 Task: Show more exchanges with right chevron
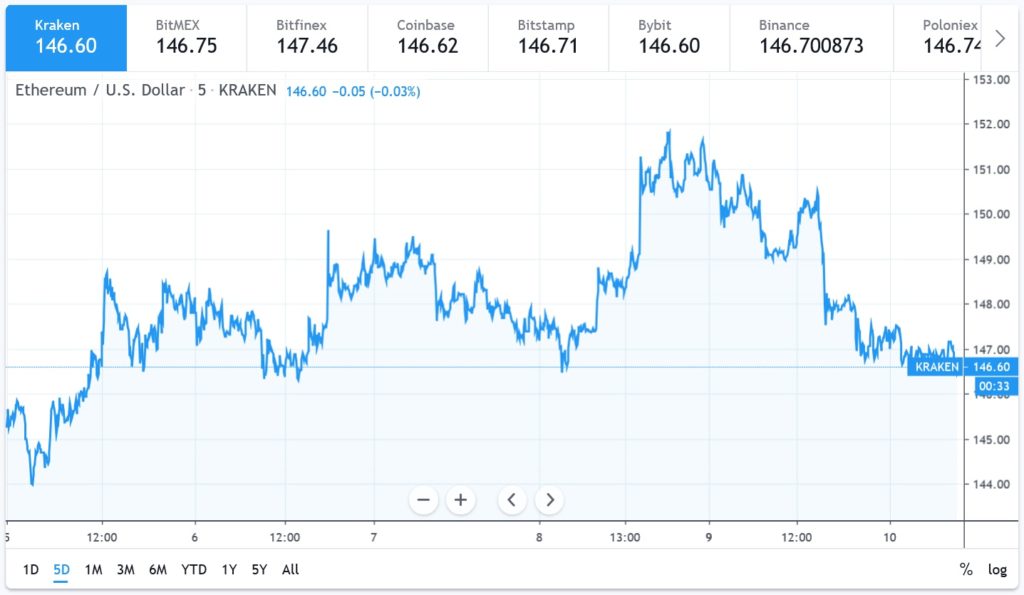click(x=998, y=36)
